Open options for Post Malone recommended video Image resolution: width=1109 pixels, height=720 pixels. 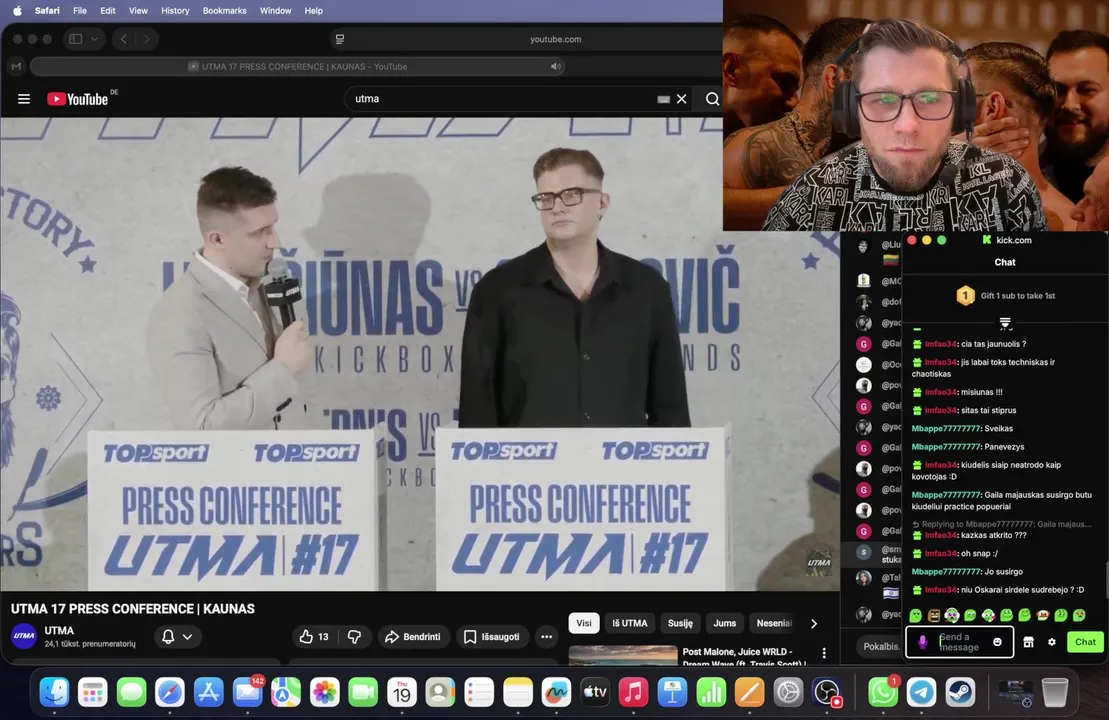(x=824, y=653)
